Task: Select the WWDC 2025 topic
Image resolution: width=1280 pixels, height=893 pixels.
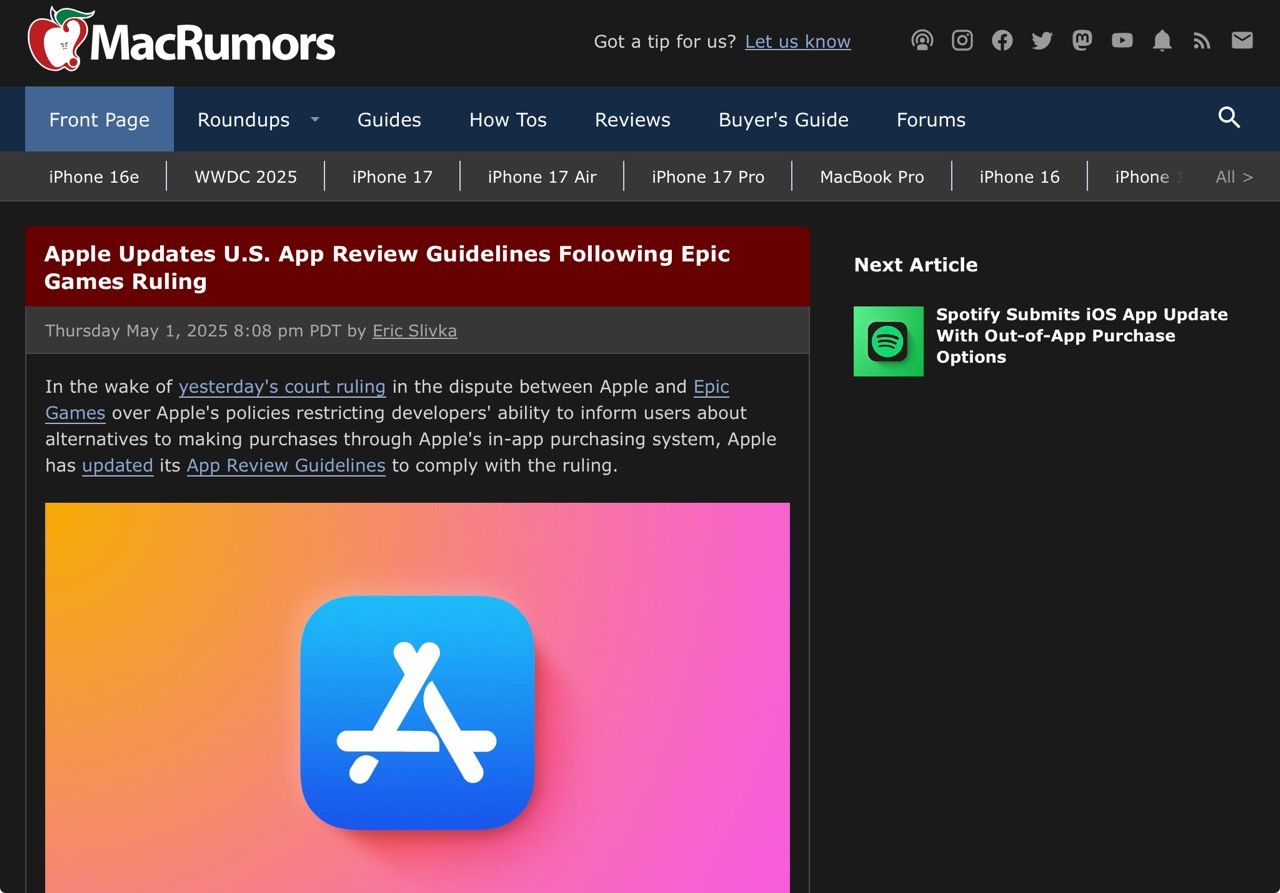Action: 245,177
